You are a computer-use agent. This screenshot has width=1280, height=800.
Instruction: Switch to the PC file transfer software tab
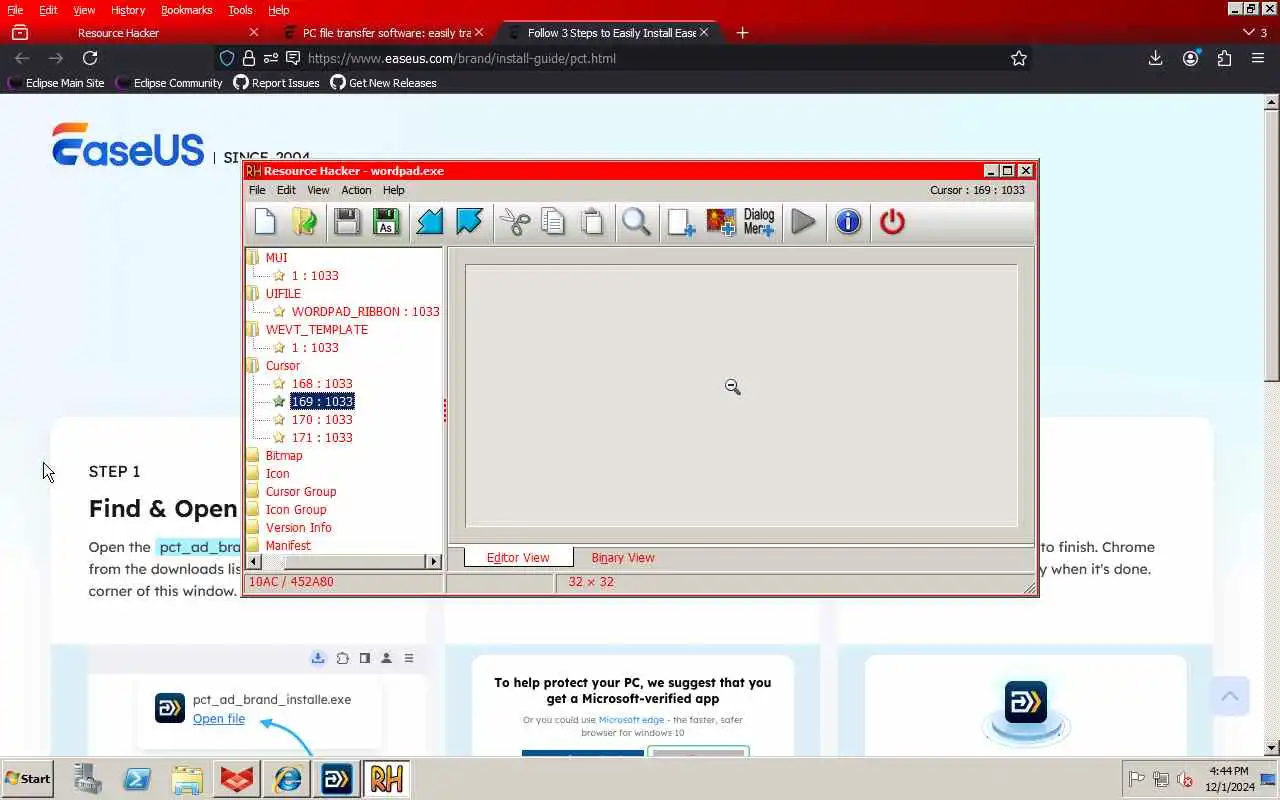(x=384, y=33)
